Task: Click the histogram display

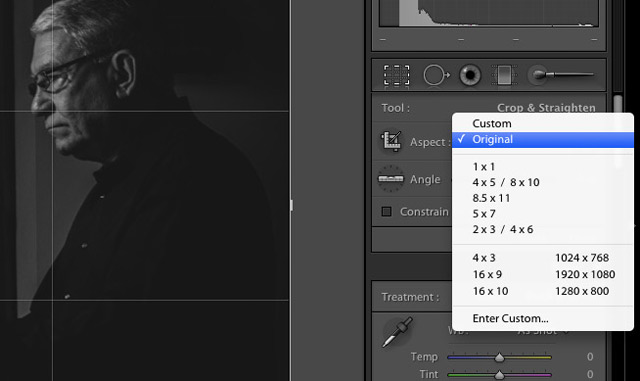Action: coord(489,13)
